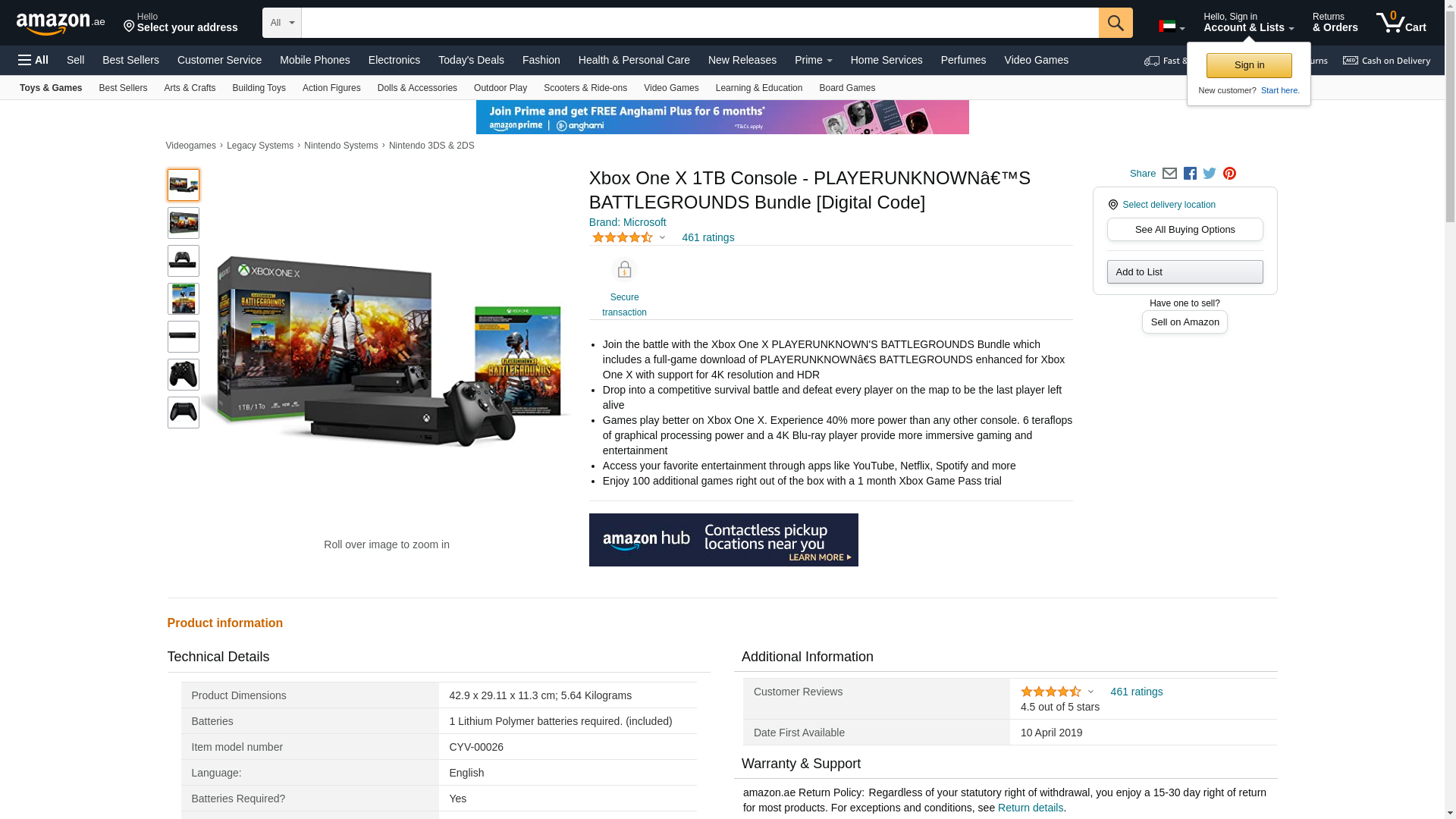Viewport: 1456px width, 819px height.
Task: Click See All Buying Options
Action: [x=1185, y=229]
